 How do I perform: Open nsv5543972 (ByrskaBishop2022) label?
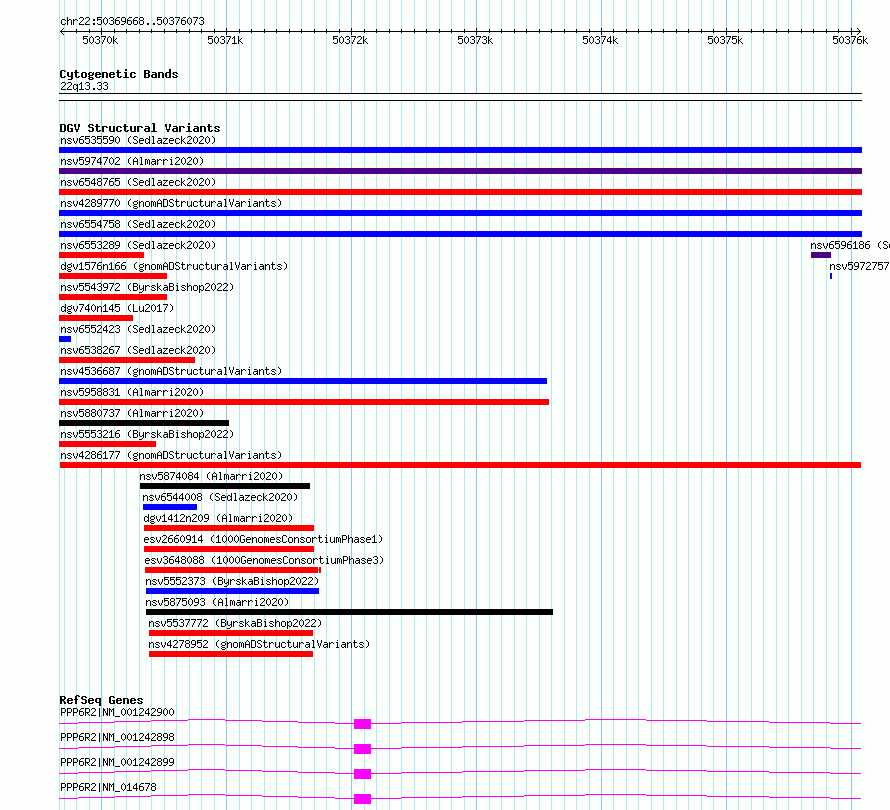pos(147,287)
